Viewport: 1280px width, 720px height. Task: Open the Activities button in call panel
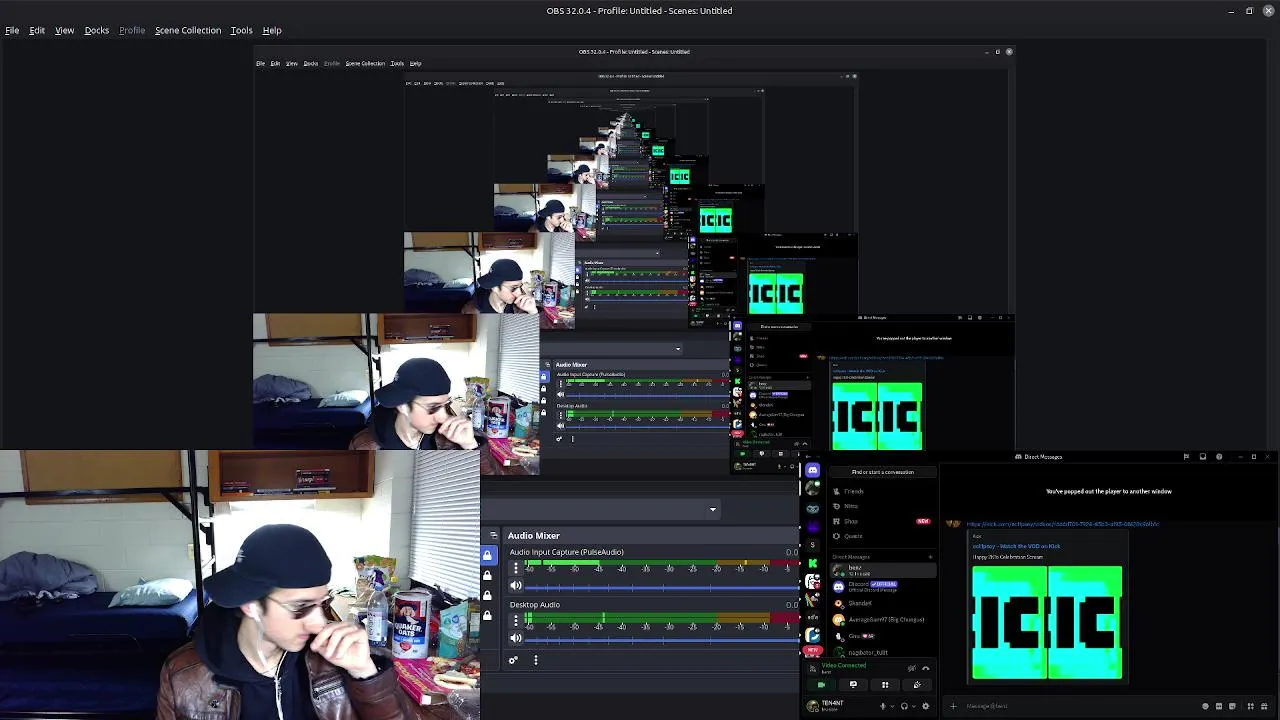pyautogui.click(x=885, y=685)
